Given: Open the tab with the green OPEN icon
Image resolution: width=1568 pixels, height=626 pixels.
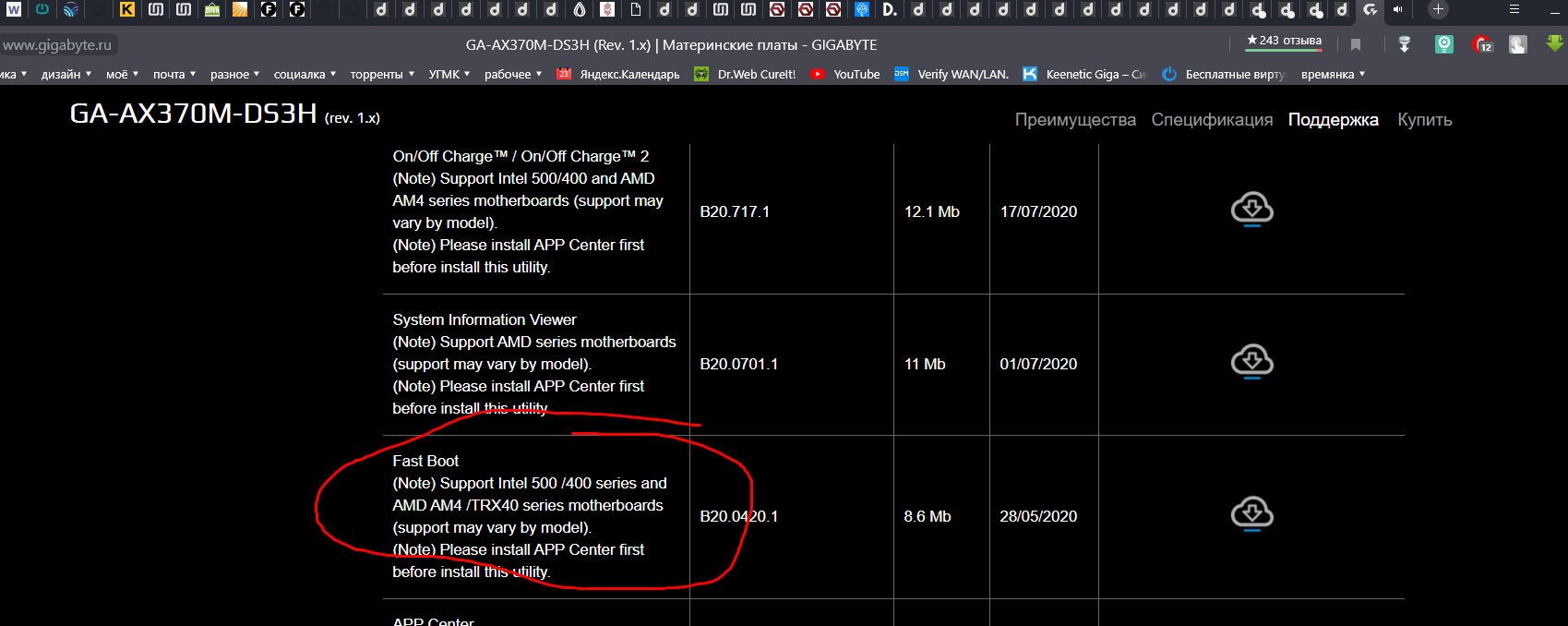Looking at the screenshot, I should tap(212, 9).
